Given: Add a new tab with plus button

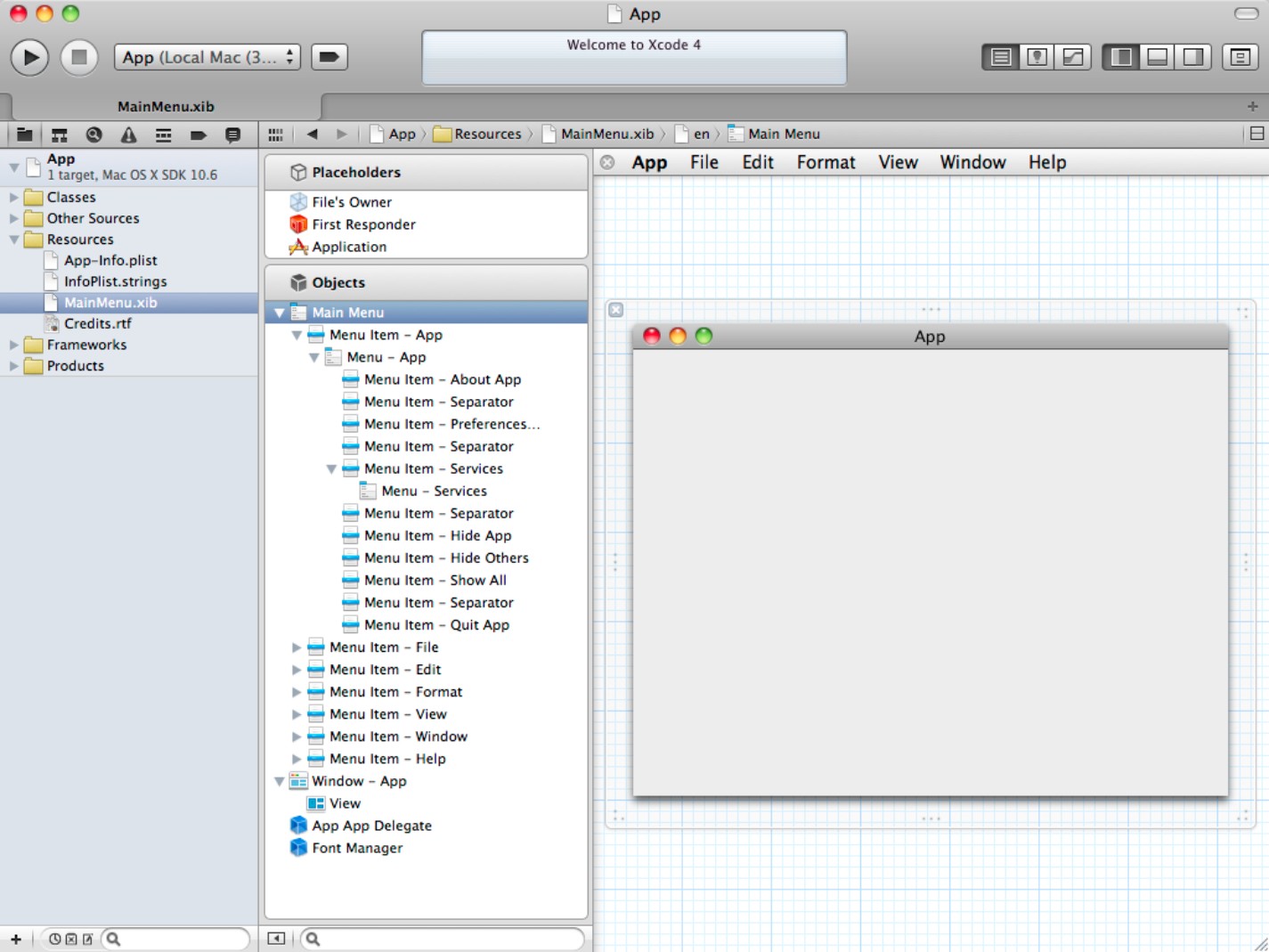Looking at the screenshot, I should (1252, 106).
